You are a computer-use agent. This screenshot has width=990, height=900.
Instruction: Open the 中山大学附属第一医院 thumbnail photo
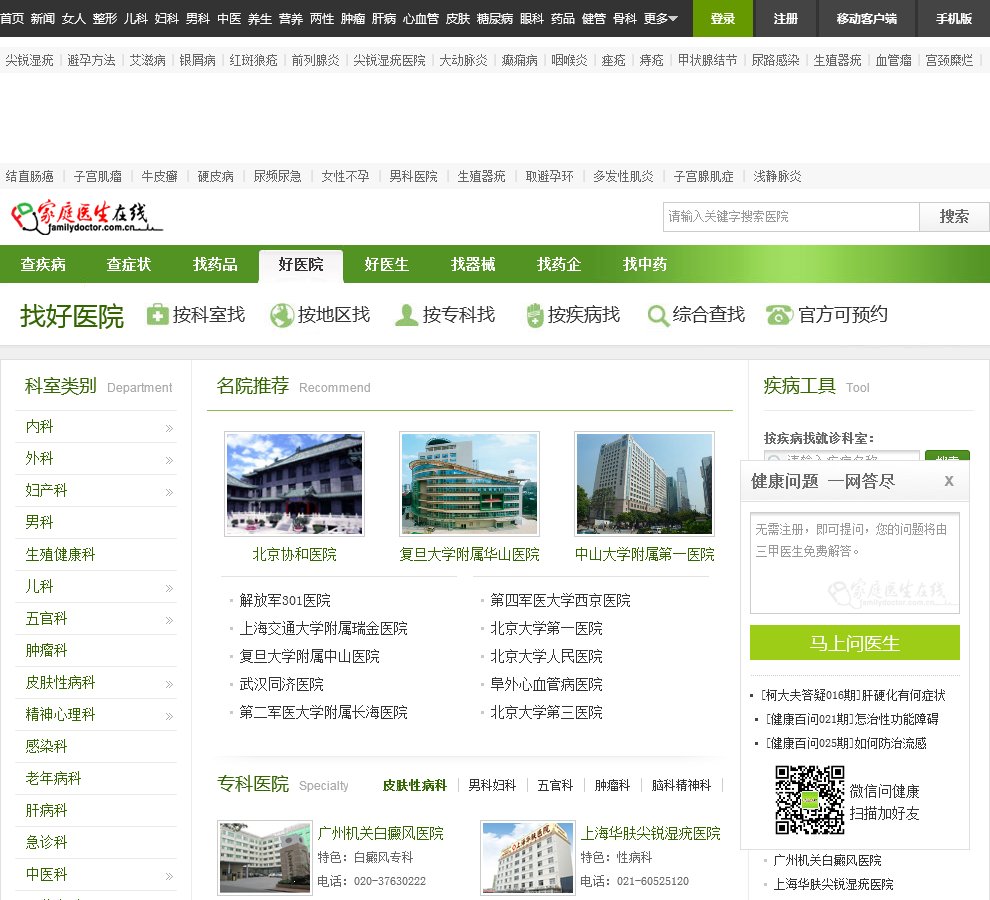pyautogui.click(x=645, y=484)
